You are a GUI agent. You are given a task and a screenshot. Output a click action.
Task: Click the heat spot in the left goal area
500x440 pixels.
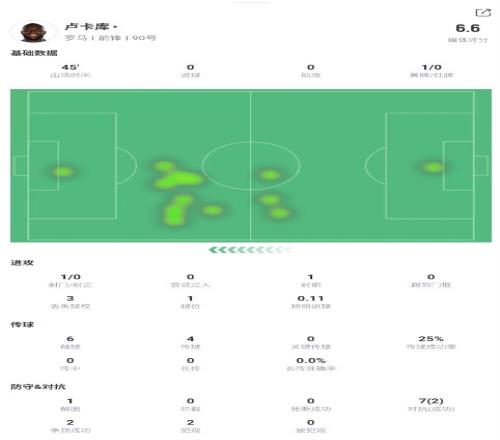point(62,172)
